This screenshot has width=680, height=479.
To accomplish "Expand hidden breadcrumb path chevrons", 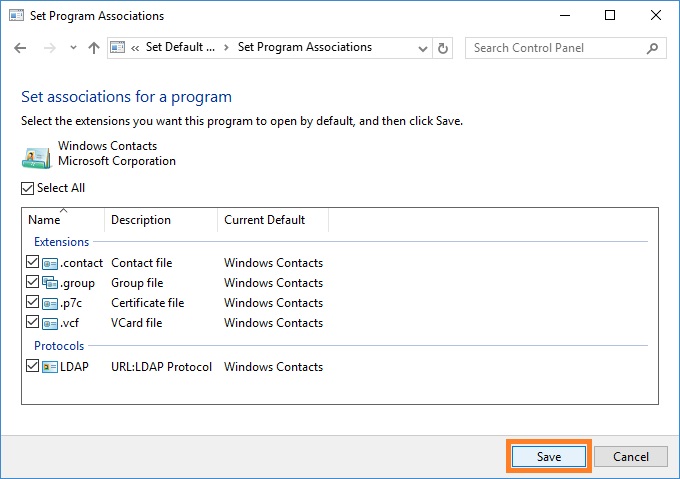I will pyautogui.click(x=135, y=48).
